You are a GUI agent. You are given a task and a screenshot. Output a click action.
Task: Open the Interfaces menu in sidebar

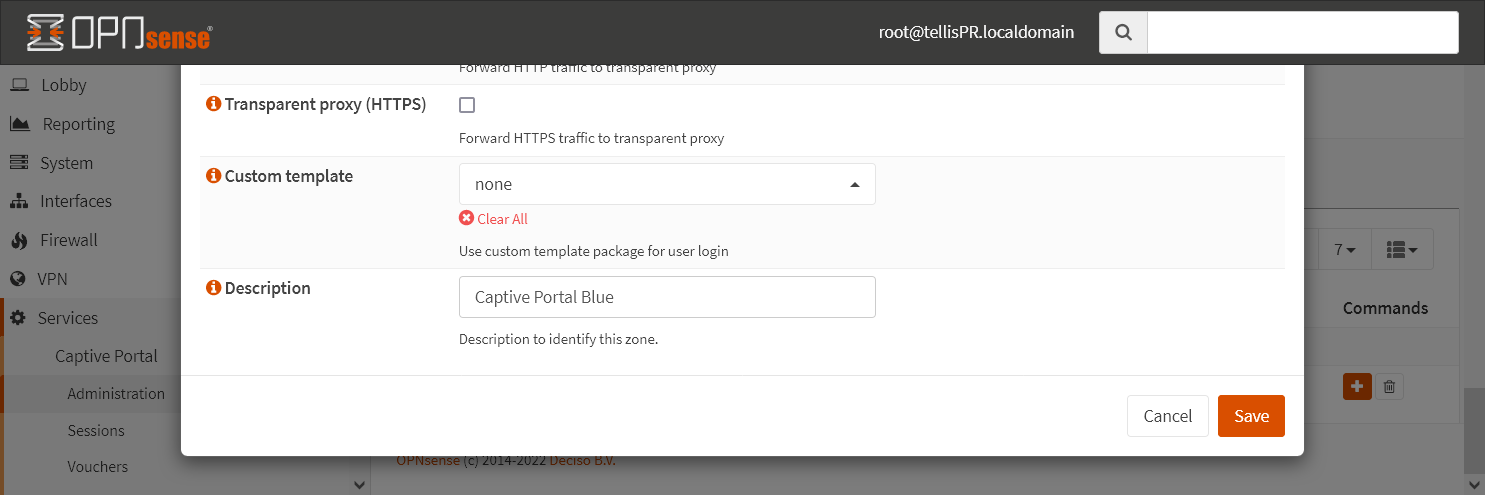tap(75, 201)
